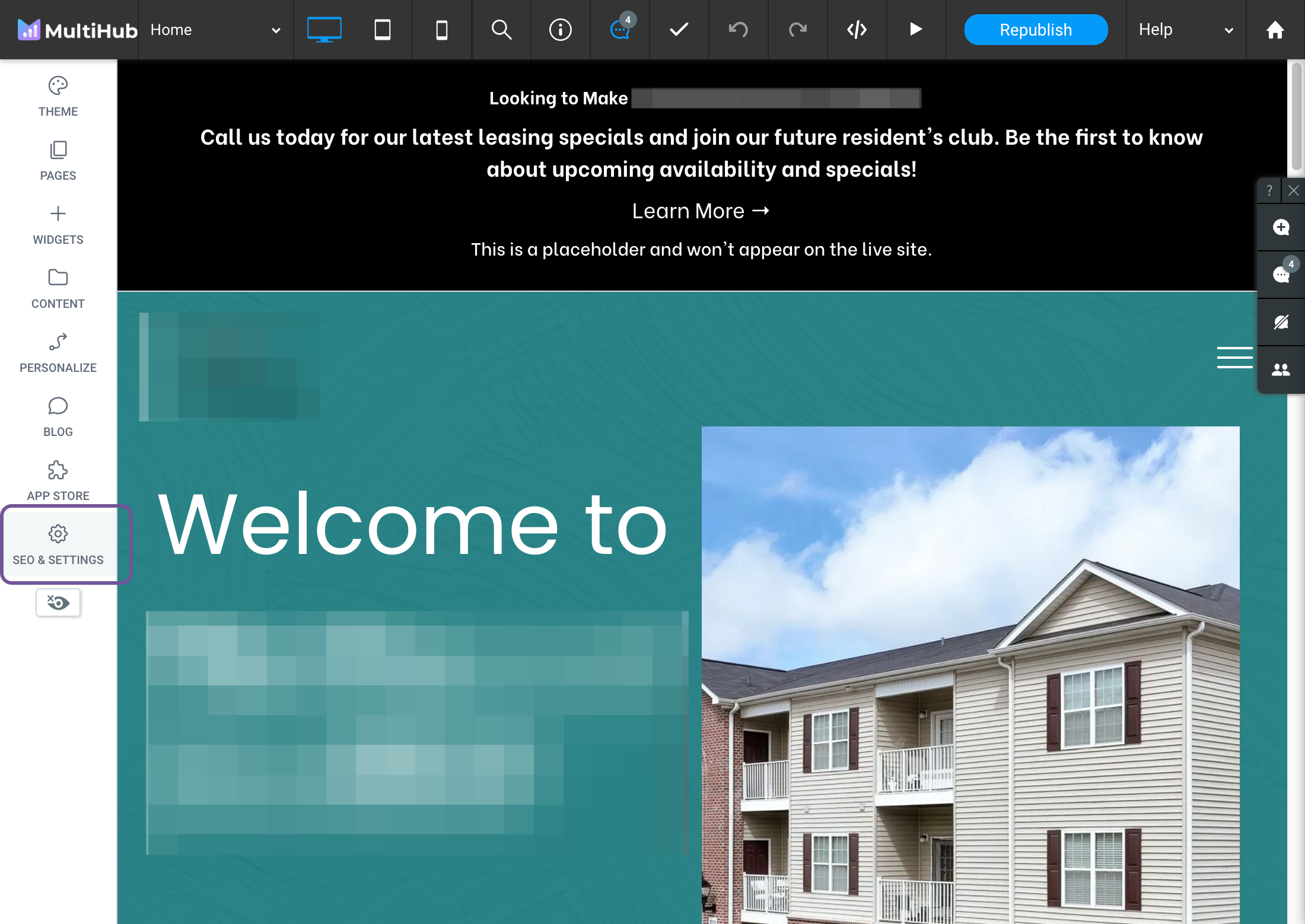The height and width of the screenshot is (924, 1305).
Task: Open the Home page selector dropdown
Action: coord(216,30)
